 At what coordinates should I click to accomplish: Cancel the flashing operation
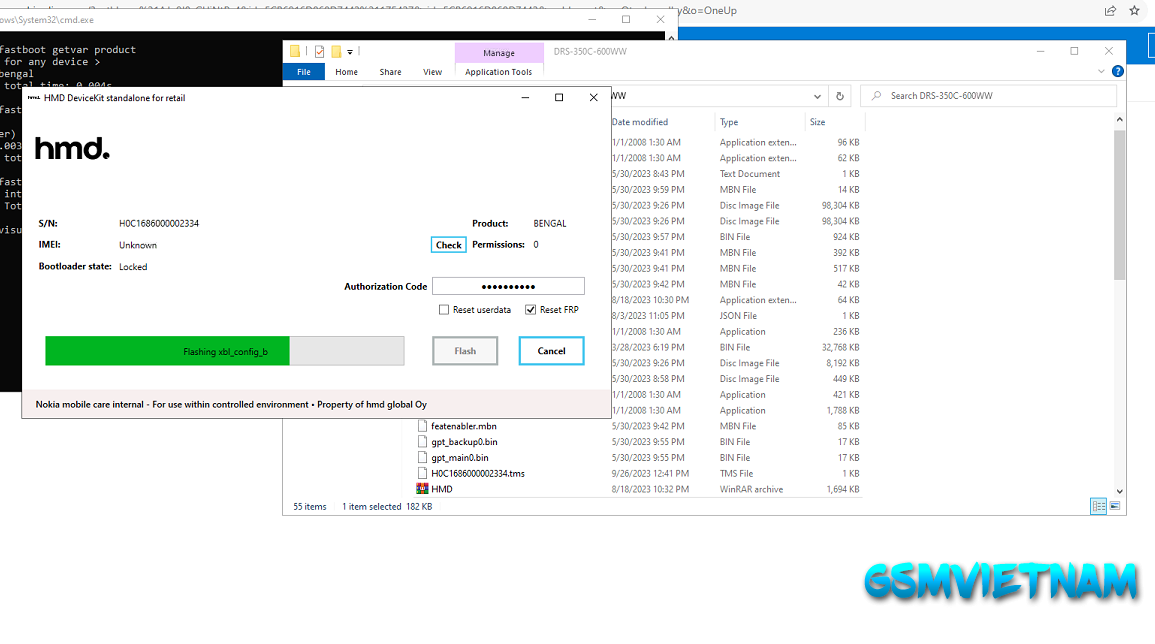tap(551, 351)
